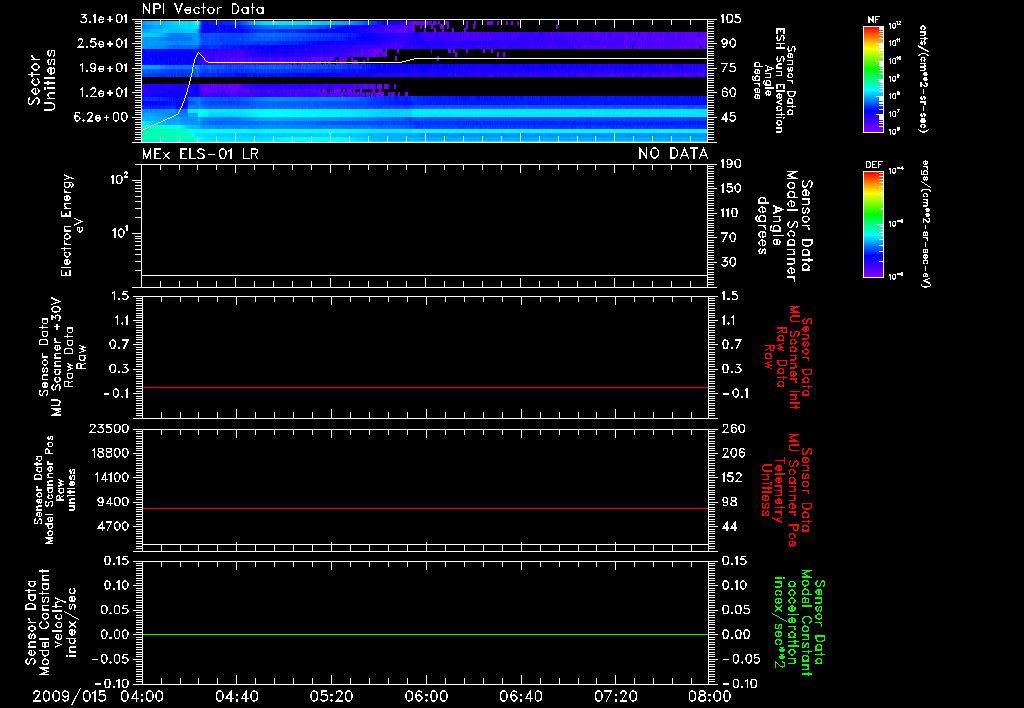Click the 04:00 time axis tick label

pyautogui.click(x=143, y=695)
